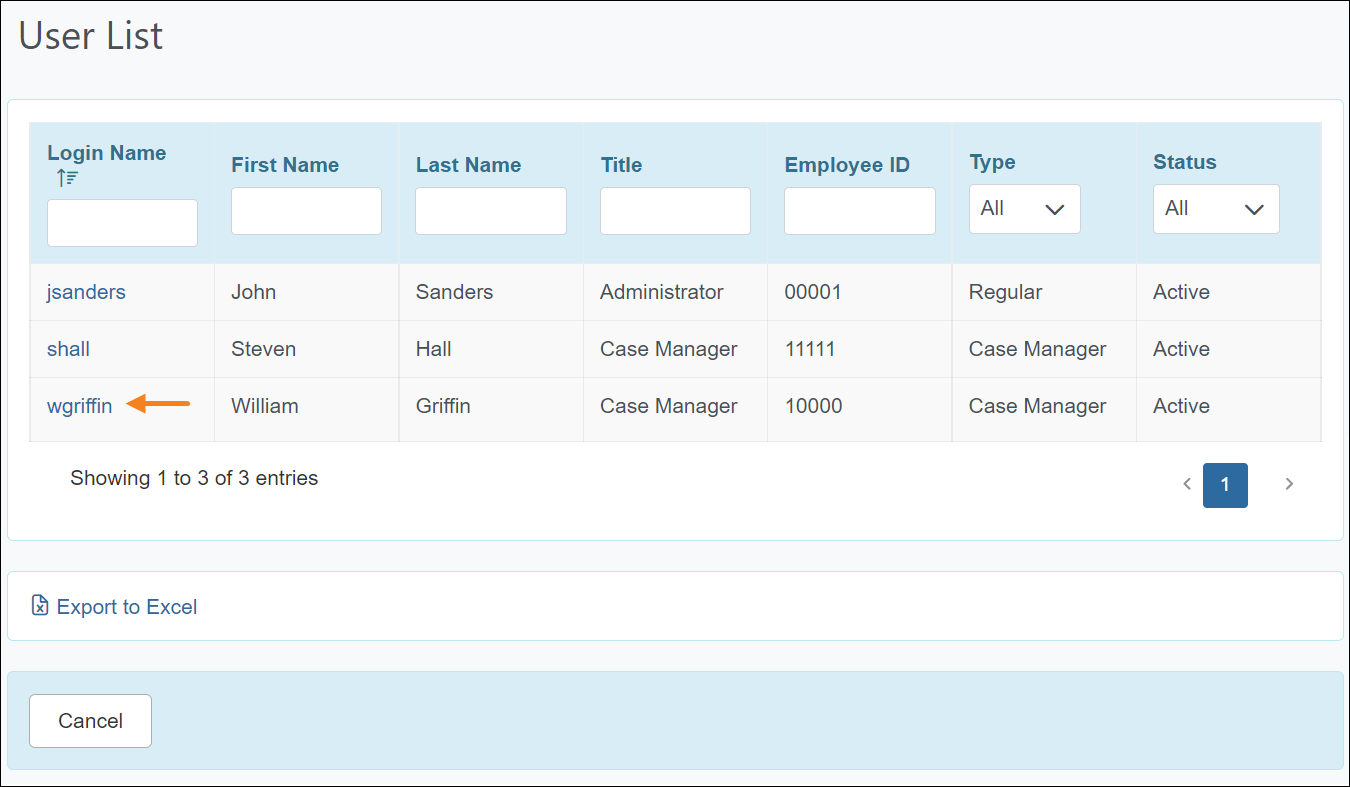Open the jsanders user record
Image resolution: width=1350 pixels, height=787 pixels.
86,292
